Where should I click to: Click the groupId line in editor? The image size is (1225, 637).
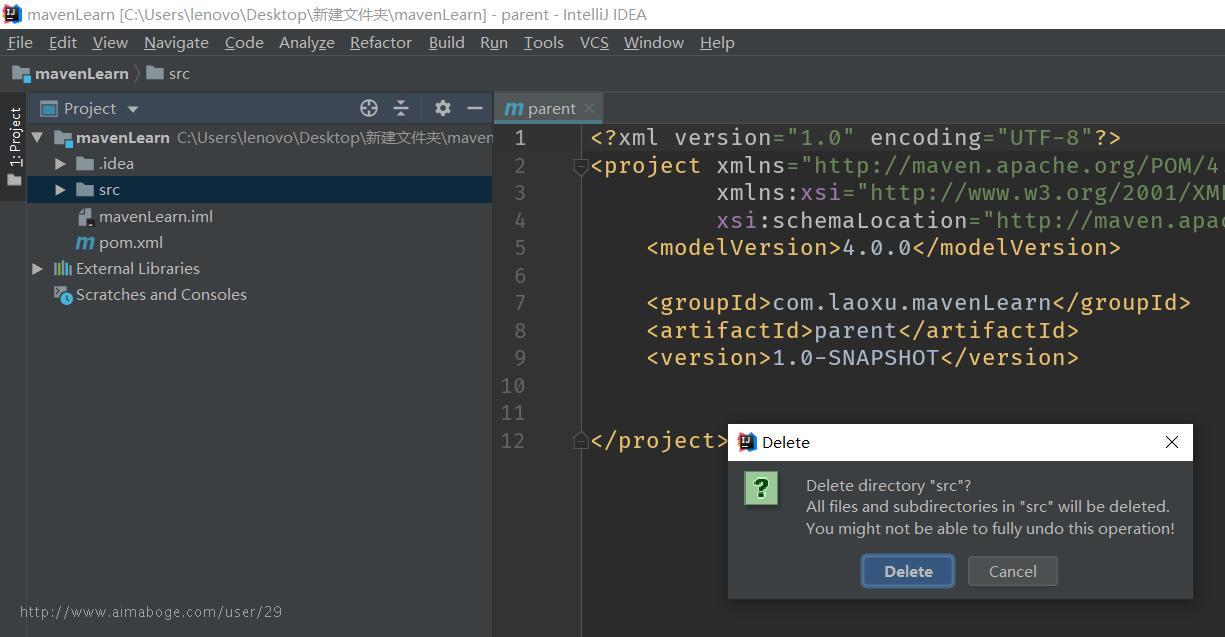[x=918, y=302]
